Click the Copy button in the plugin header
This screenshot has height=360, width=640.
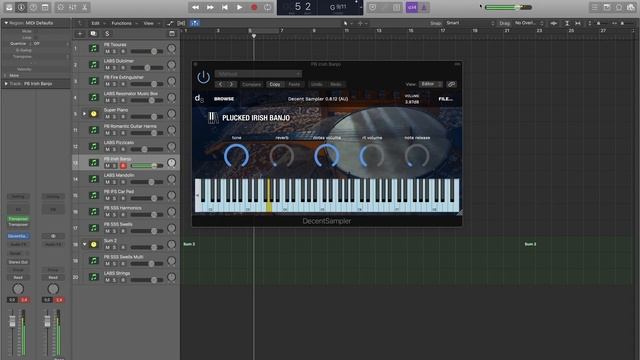[x=275, y=84]
